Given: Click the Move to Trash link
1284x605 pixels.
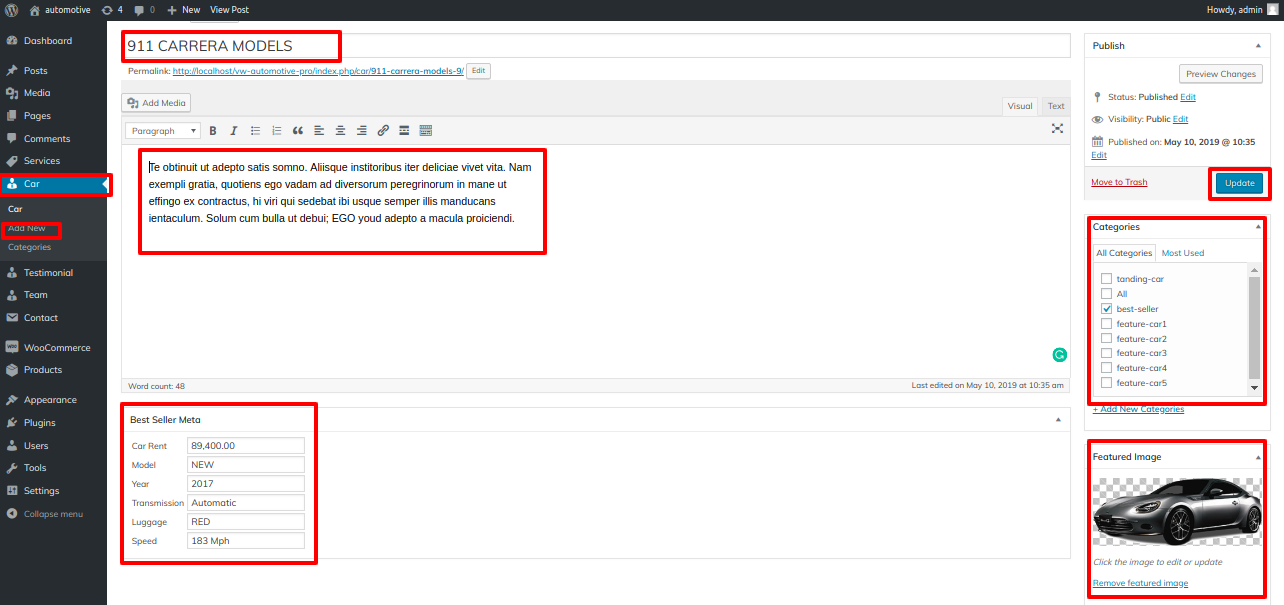Looking at the screenshot, I should [1119, 182].
